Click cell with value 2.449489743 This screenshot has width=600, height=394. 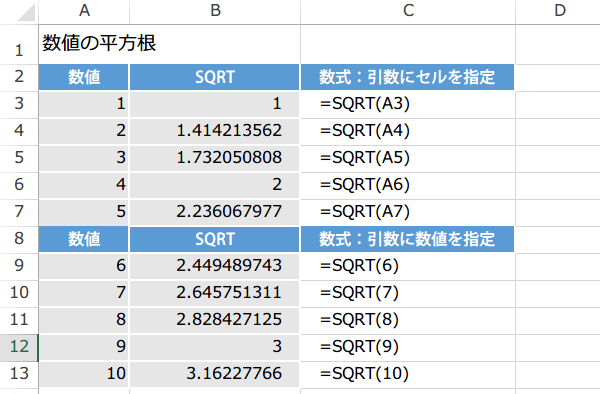pos(214,266)
